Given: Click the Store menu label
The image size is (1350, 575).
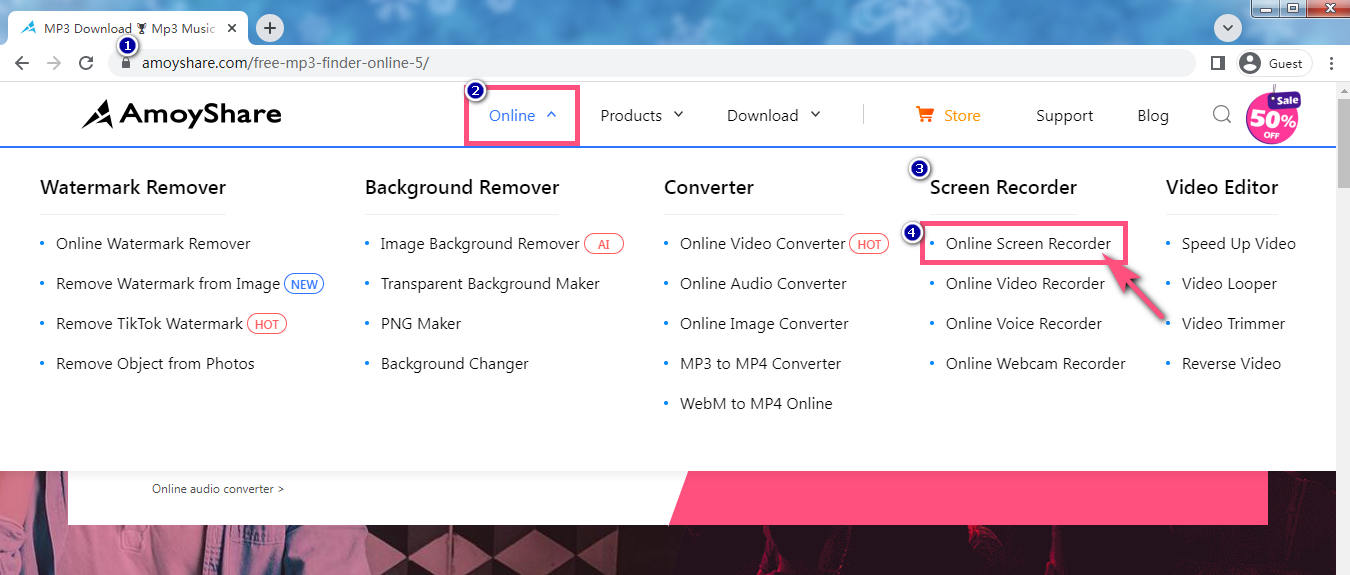Looking at the screenshot, I should (962, 115).
